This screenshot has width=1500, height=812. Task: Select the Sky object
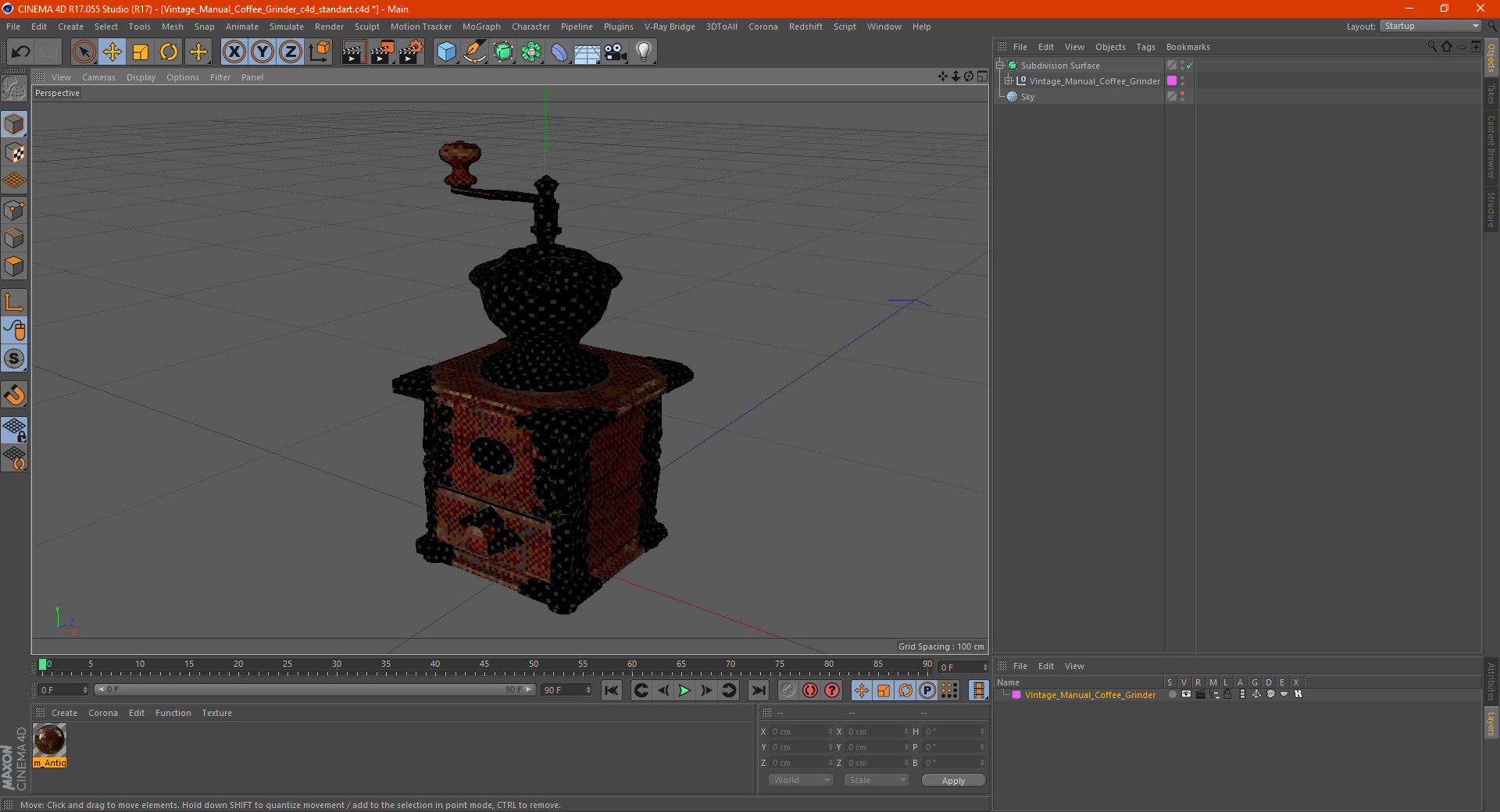pos(1027,97)
